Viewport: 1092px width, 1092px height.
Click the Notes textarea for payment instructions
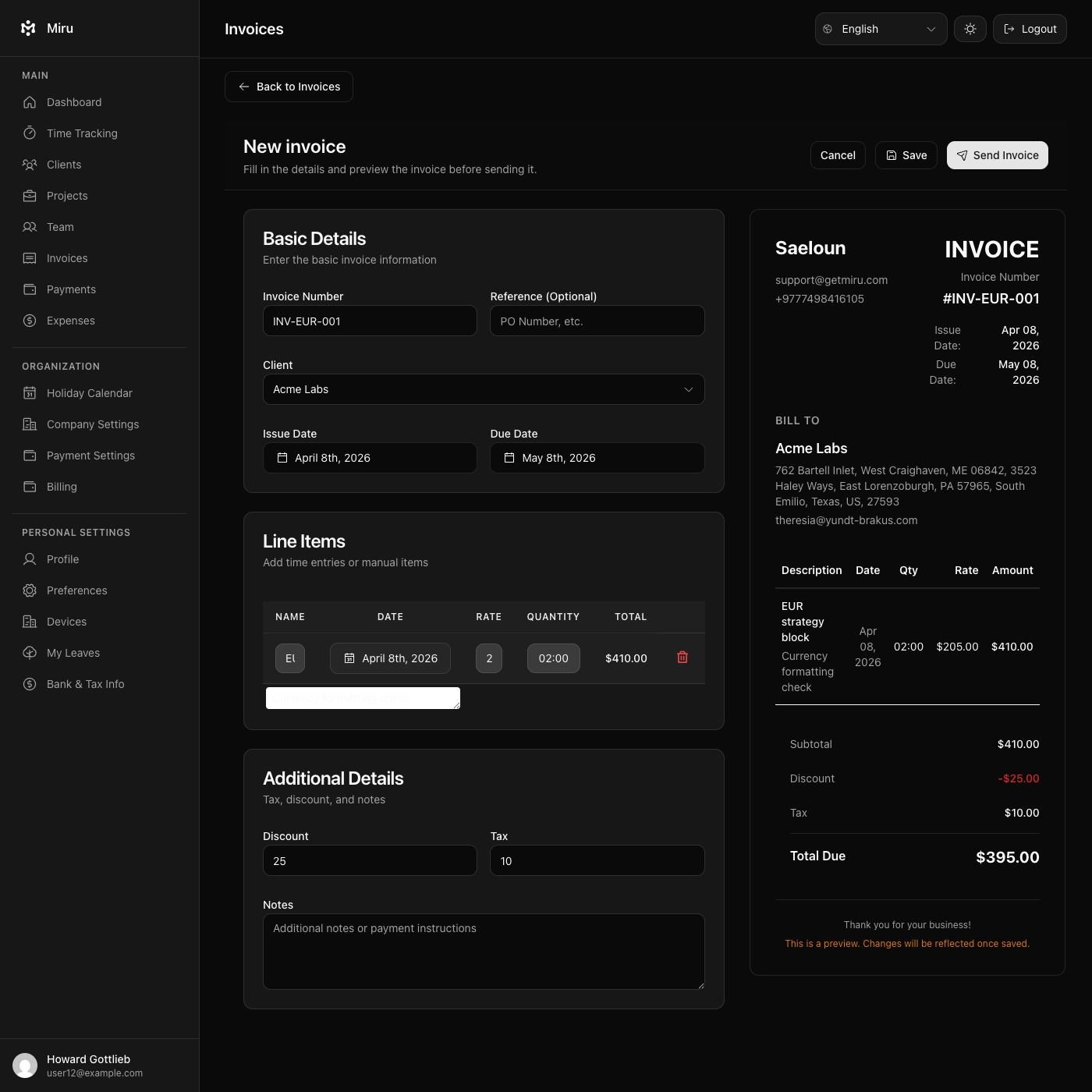484,951
